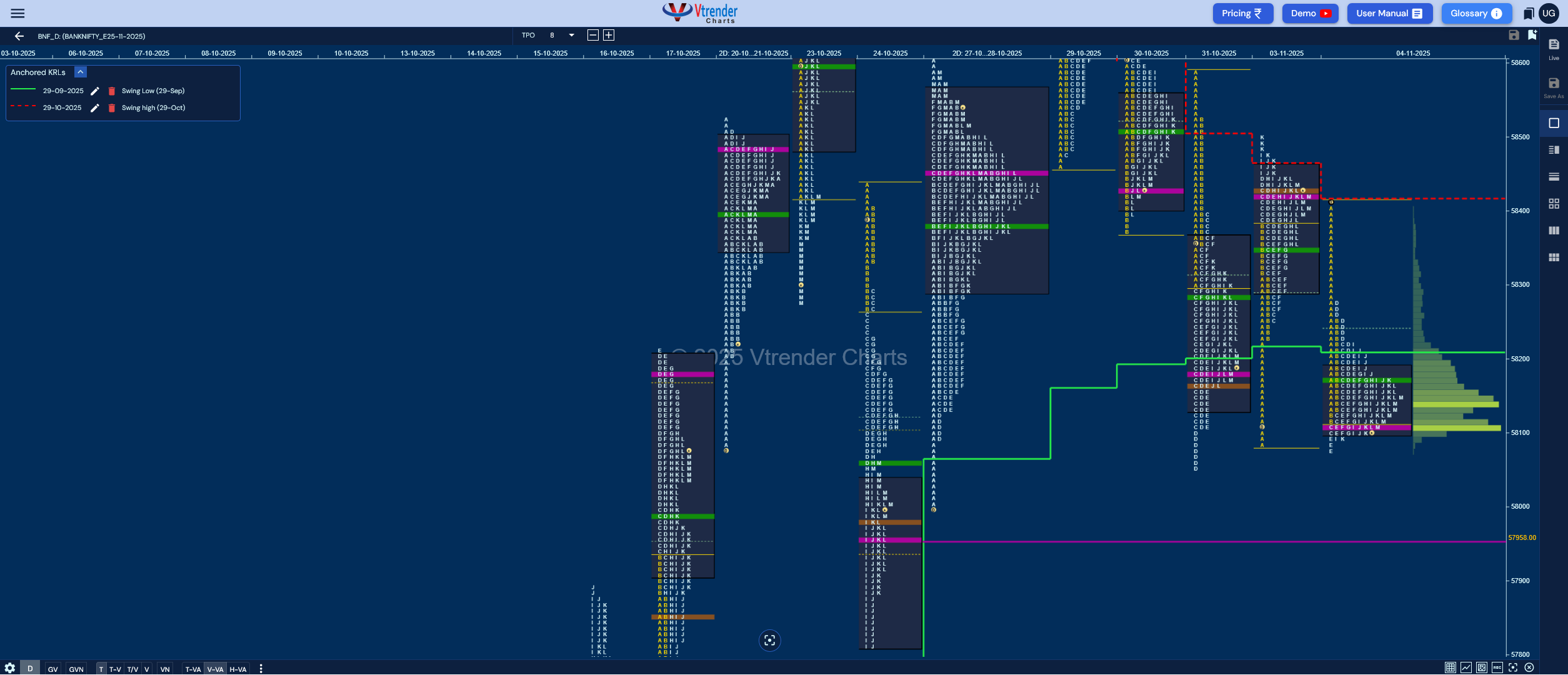
Task: Select the T/V tab
Action: tap(132, 669)
